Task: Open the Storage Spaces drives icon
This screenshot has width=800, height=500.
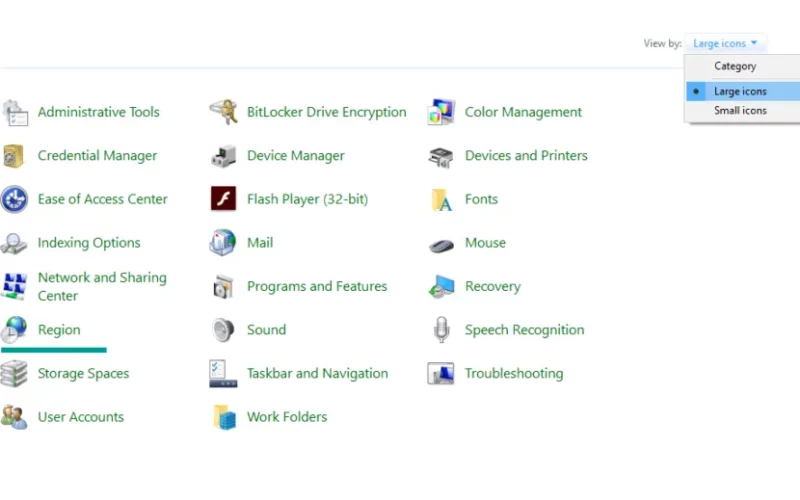Action: coord(14,373)
